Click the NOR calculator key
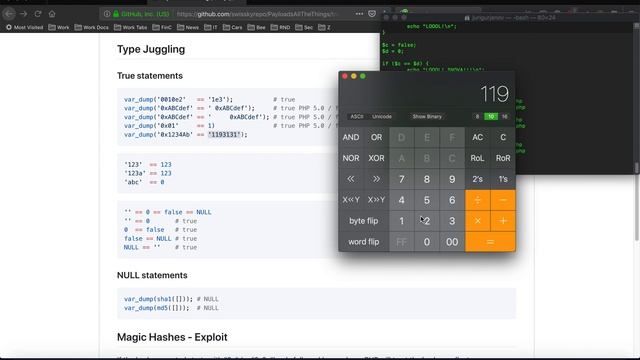This screenshot has height=360, width=640. click(x=351, y=158)
